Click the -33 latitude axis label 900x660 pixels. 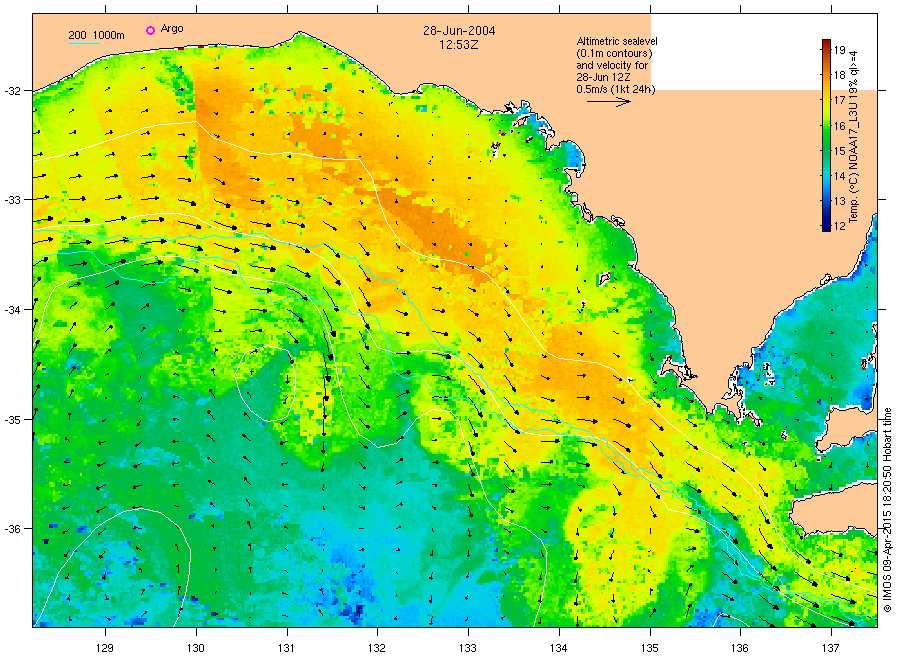pyautogui.click(x=13, y=200)
